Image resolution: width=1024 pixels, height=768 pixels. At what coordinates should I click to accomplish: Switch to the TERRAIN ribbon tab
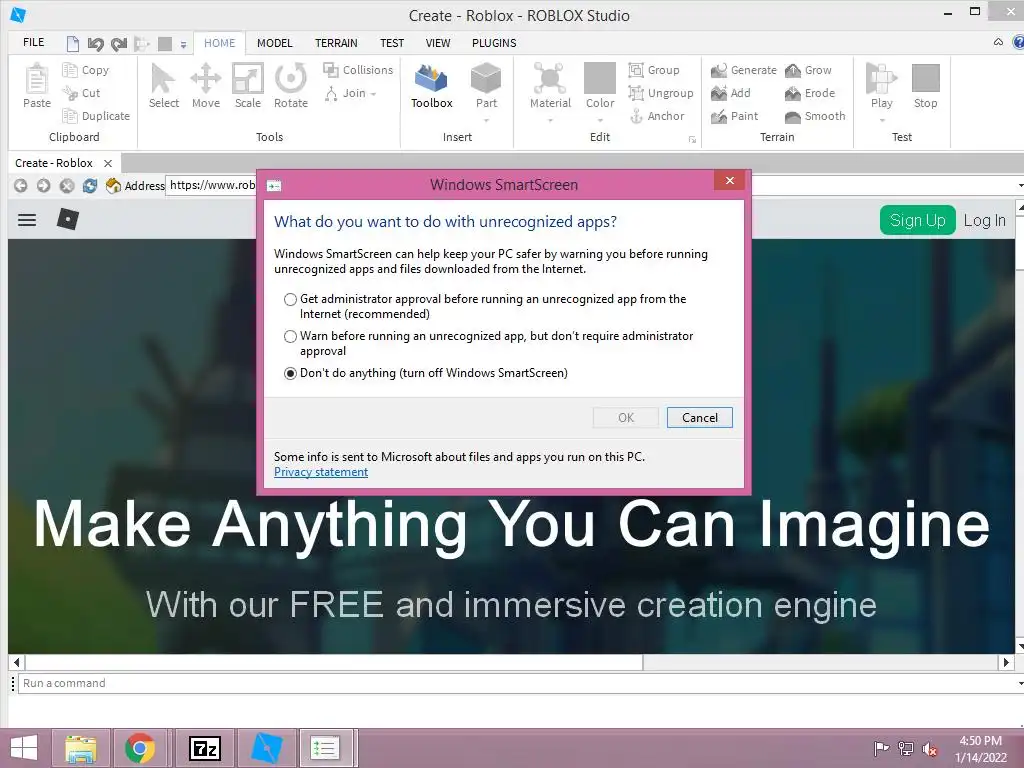point(336,43)
